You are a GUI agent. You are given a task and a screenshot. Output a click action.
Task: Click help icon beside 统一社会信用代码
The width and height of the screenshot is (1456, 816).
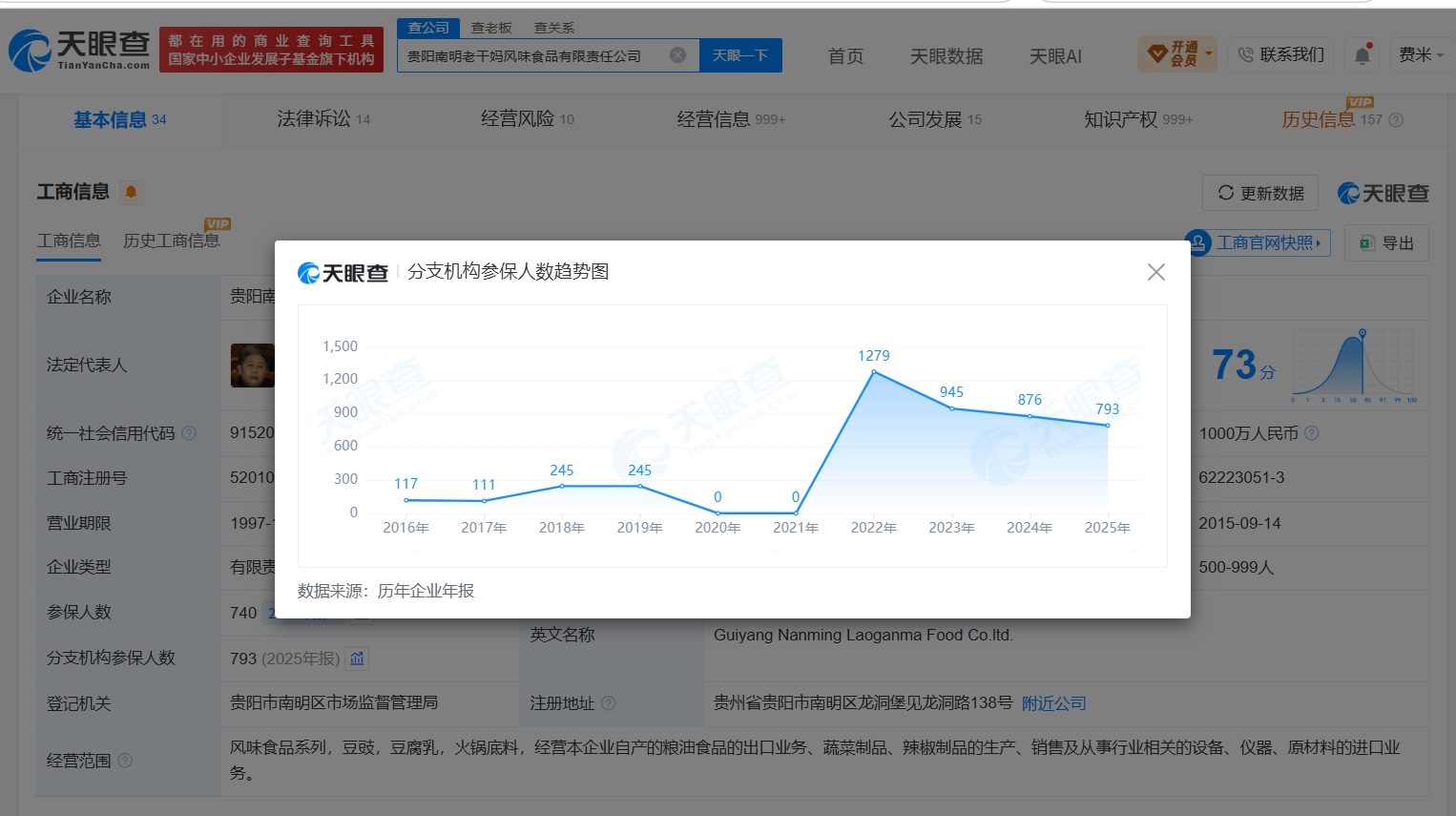pos(189,433)
